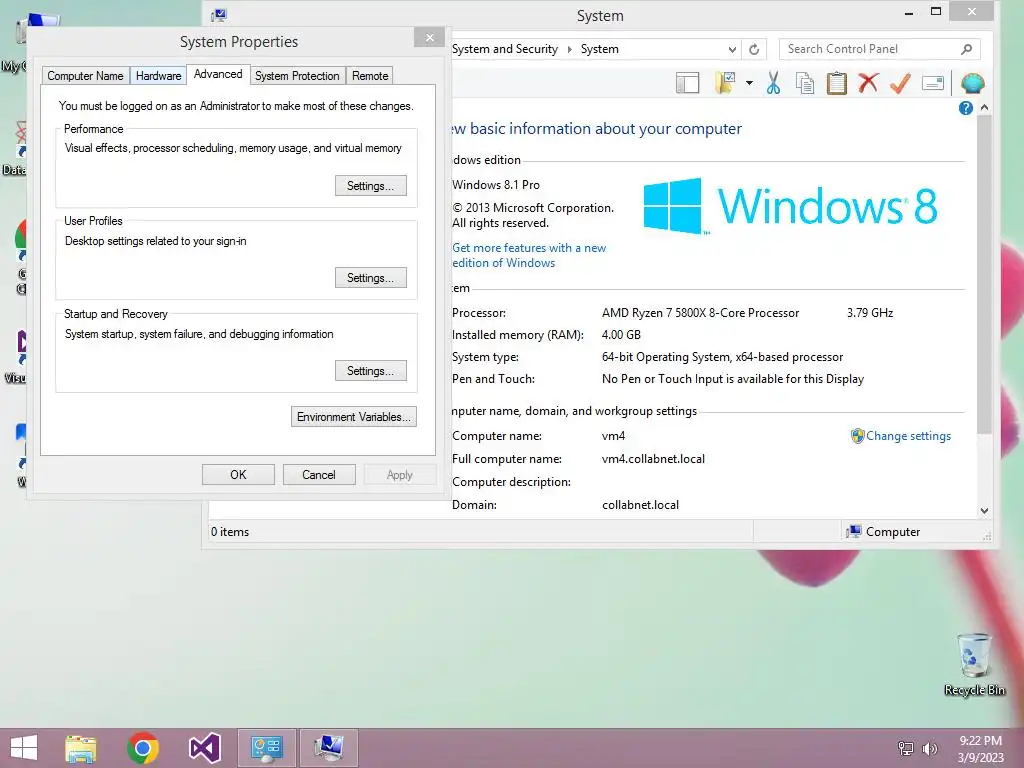1024x768 pixels.
Task: Expand breadcrumb arrow before System
Action: tap(569, 50)
